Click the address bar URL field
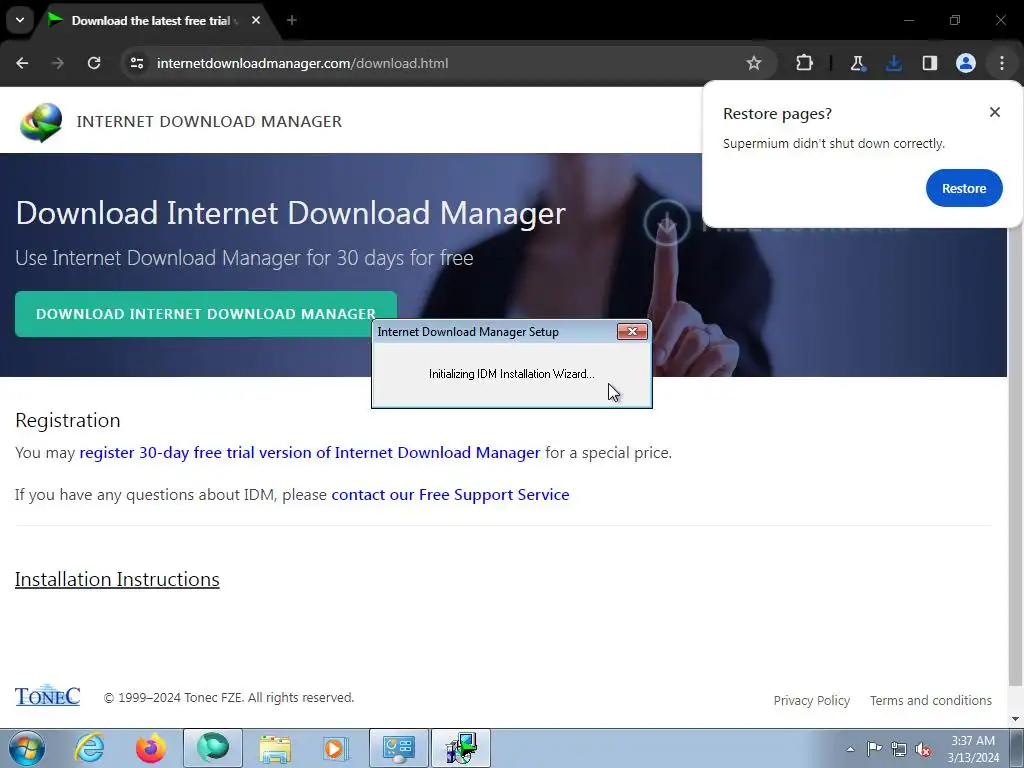Viewport: 1024px width, 768px height. (x=449, y=63)
